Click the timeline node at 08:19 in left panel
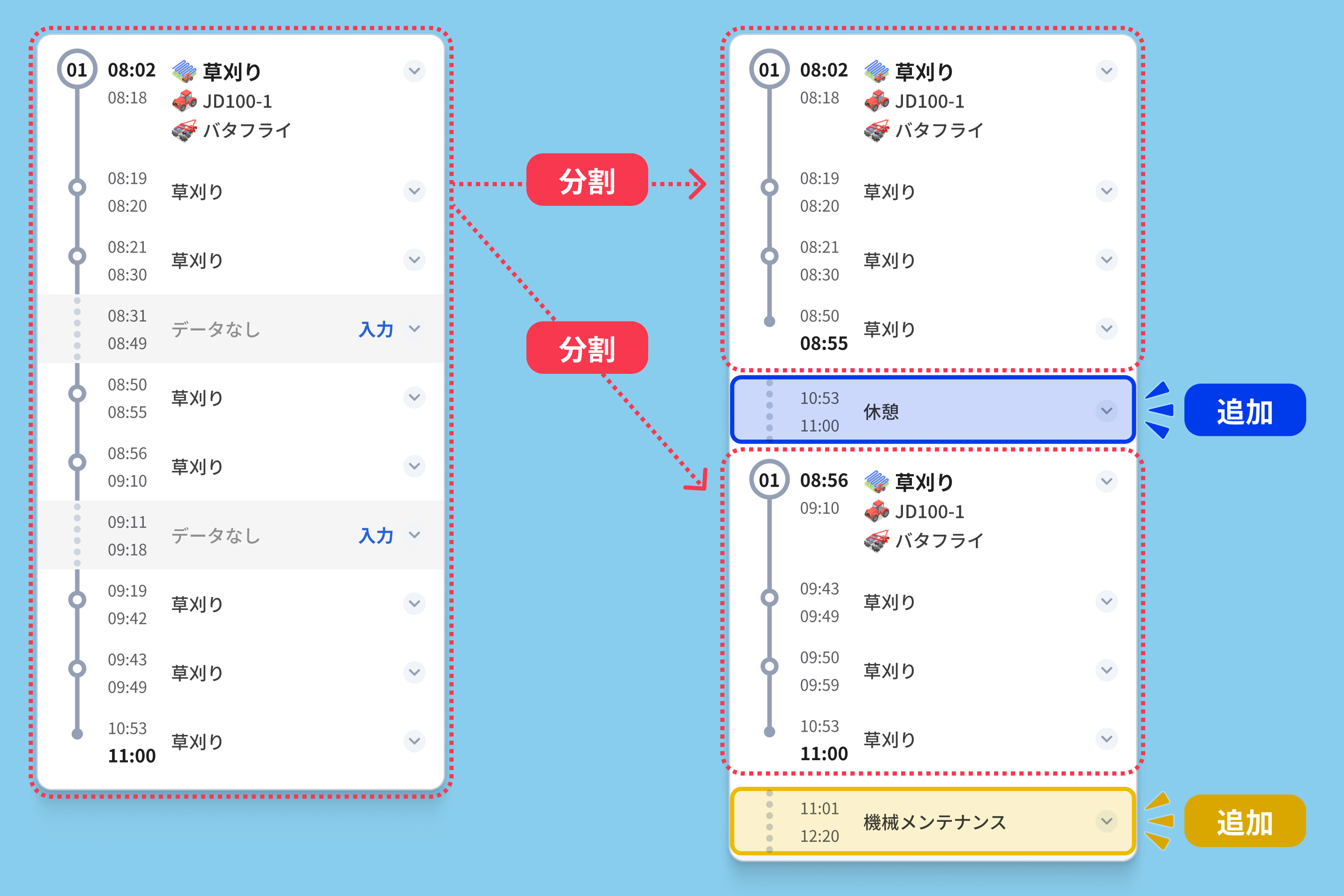The height and width of the screenshot is (896, 1344). click(77, 188)
